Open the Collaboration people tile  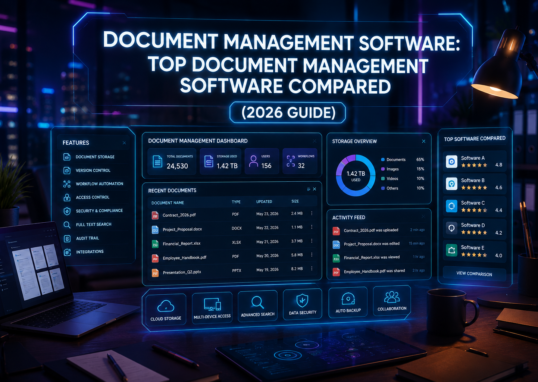click(392, 301)
